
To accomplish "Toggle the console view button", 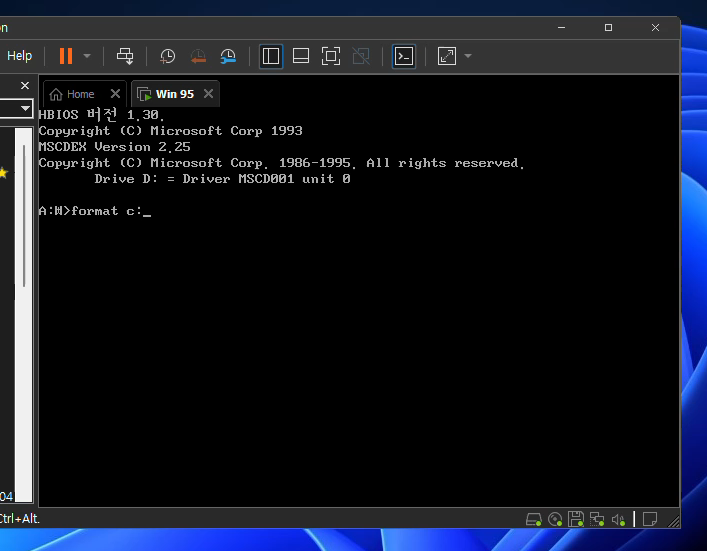I will pyautogui.click(x=404, y=56).
